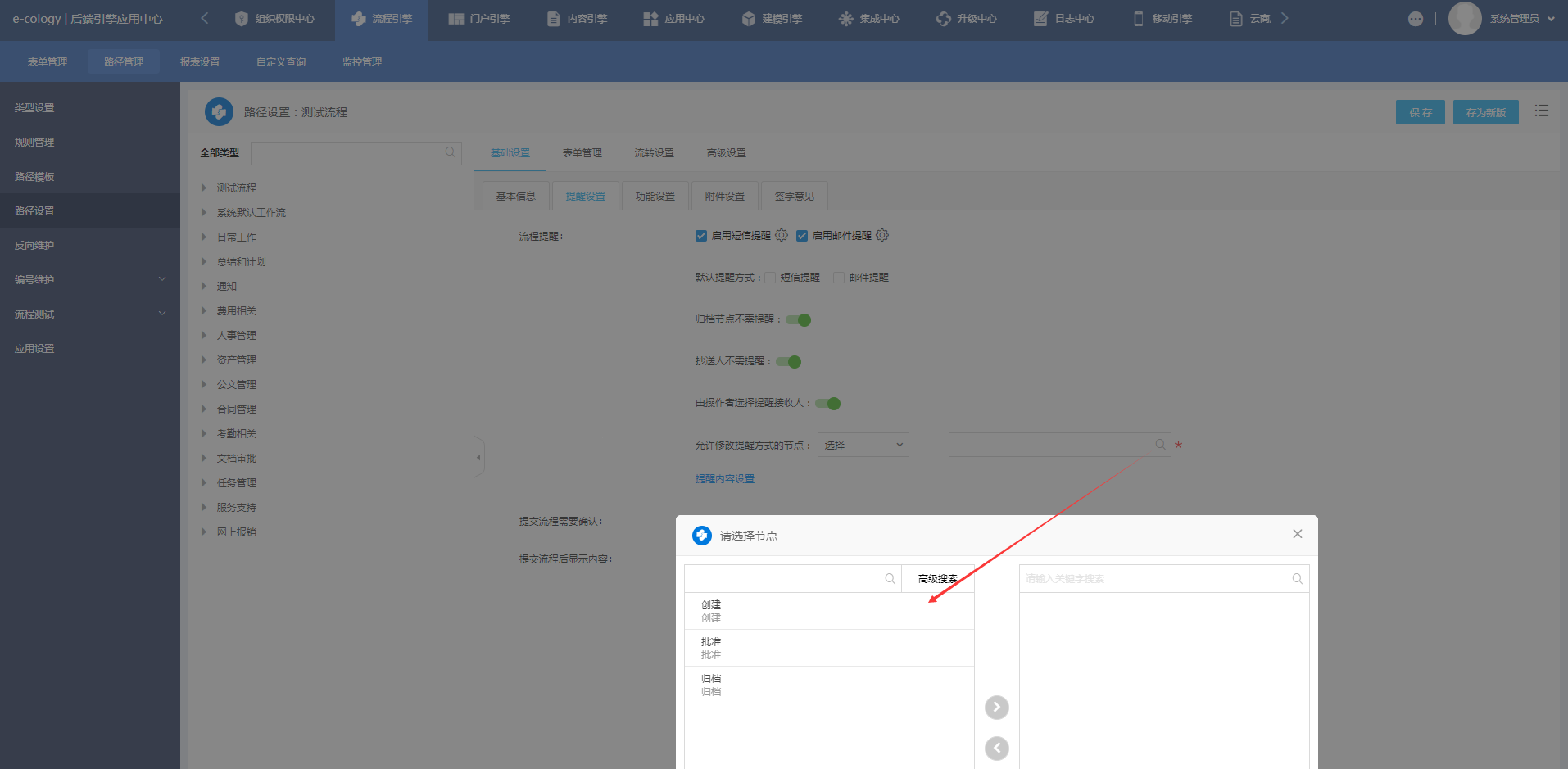Screen dimensions: 1568x769
Task: Click magnifier icon in 全部类型 search box
Action: 451,152
